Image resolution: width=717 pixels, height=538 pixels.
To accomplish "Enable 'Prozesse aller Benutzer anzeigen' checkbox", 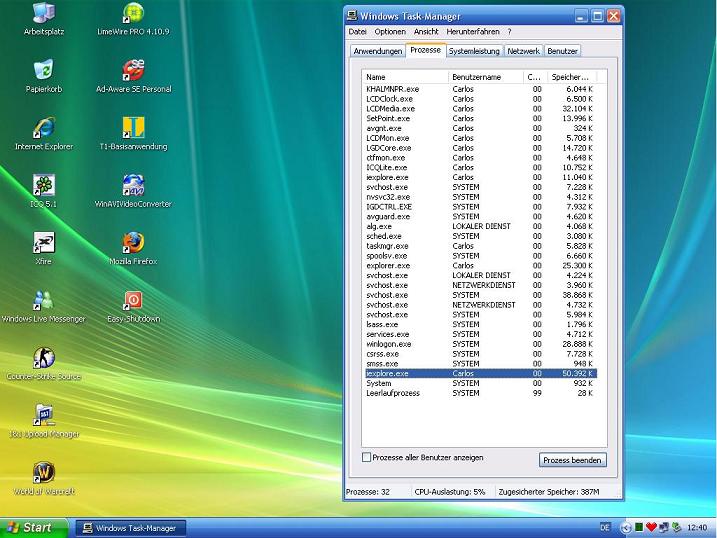I will pos(367,458).
